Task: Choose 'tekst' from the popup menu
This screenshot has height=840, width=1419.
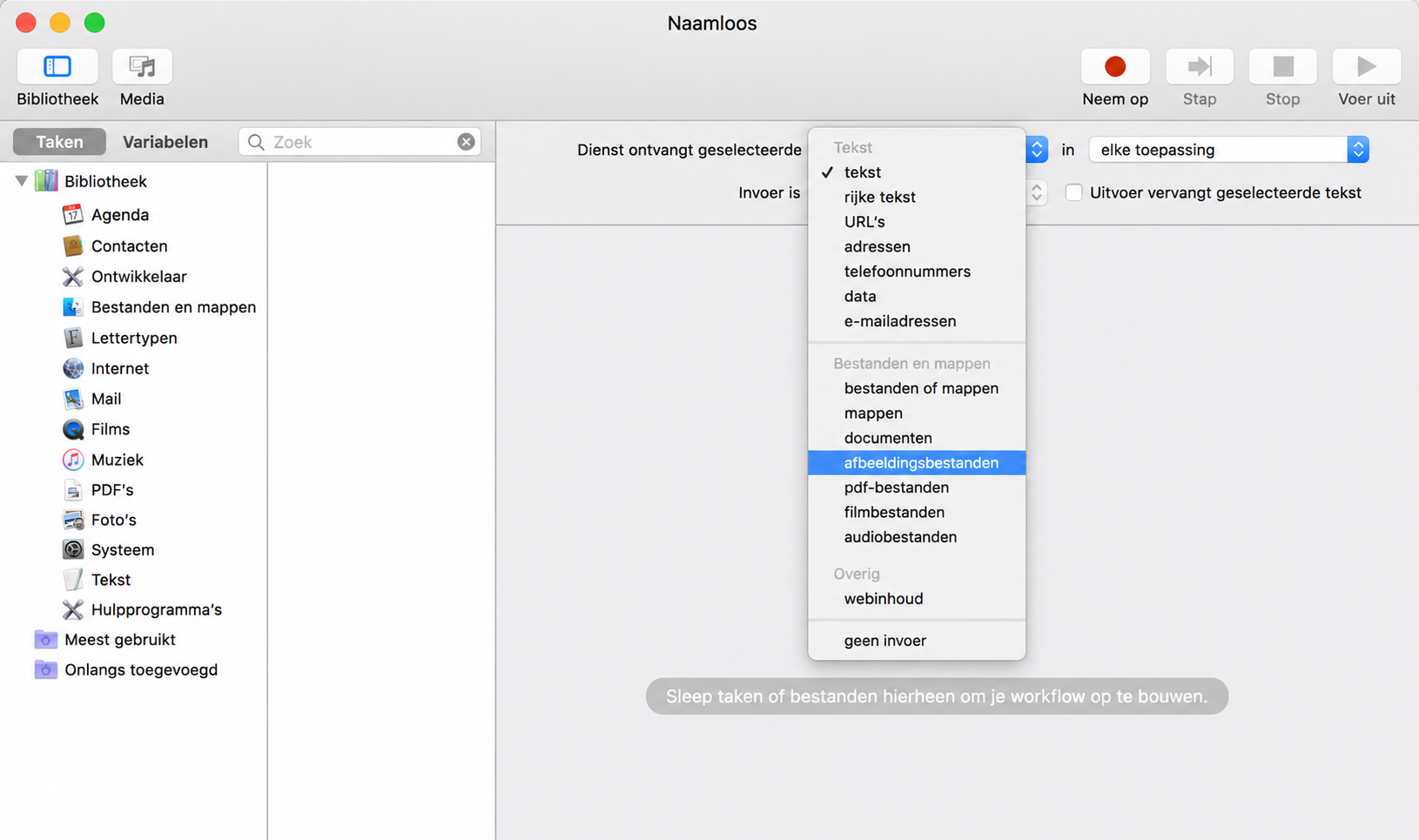Action: [917, 172]
